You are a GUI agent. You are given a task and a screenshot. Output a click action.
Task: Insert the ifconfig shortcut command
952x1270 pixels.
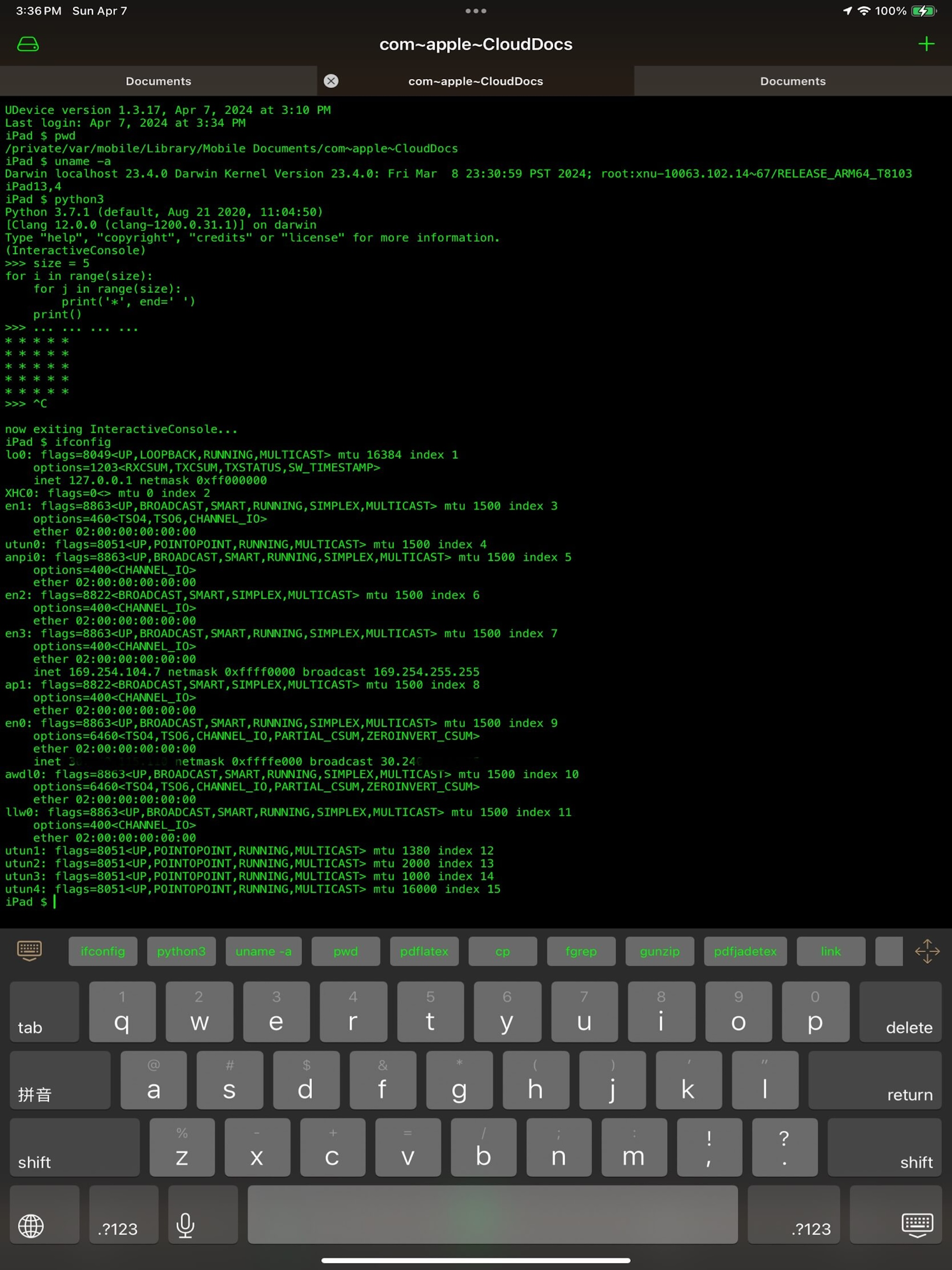(103, 952)
